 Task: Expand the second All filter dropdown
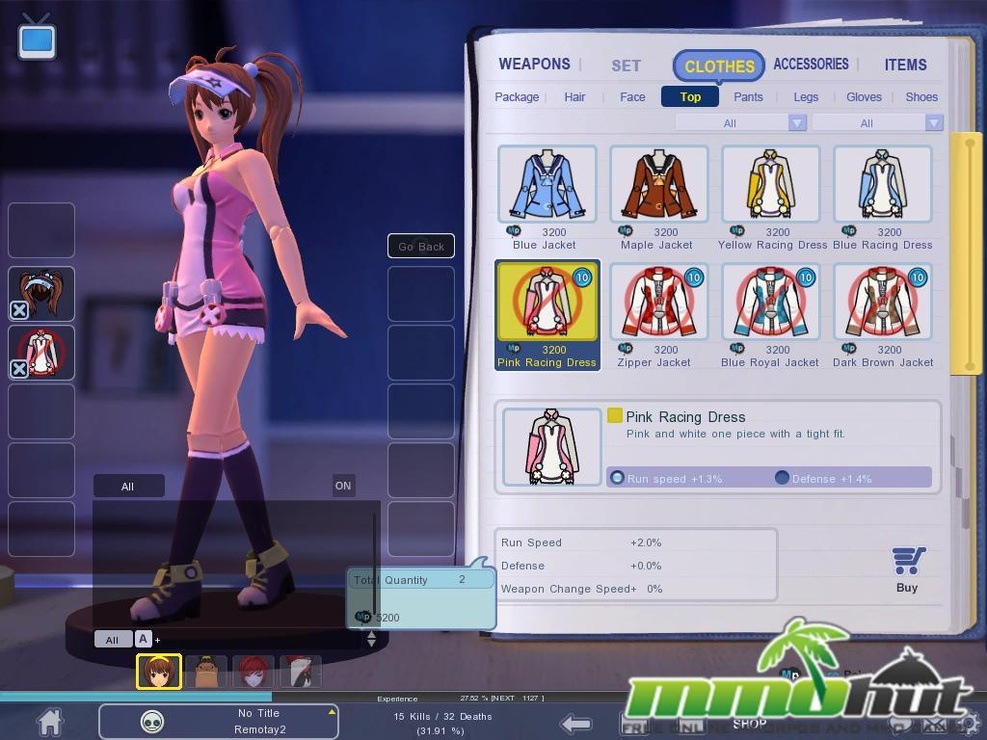877,123
